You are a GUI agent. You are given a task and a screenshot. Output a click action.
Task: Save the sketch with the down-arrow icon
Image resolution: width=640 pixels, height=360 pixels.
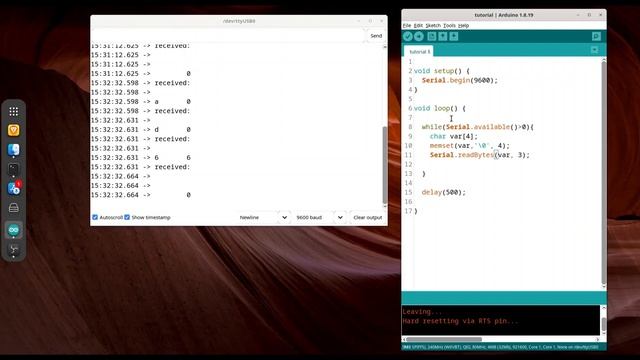click(454, 36)
